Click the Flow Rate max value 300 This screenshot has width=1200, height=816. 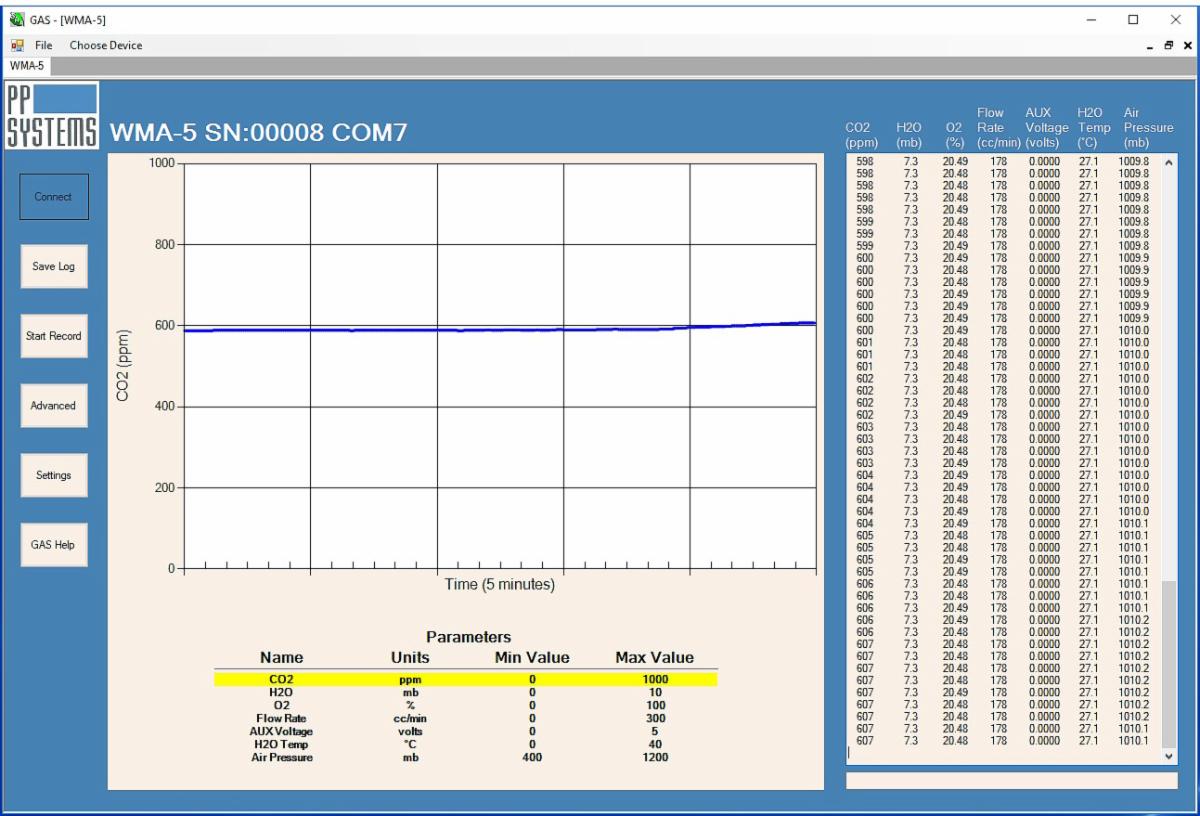coord(655,718)
